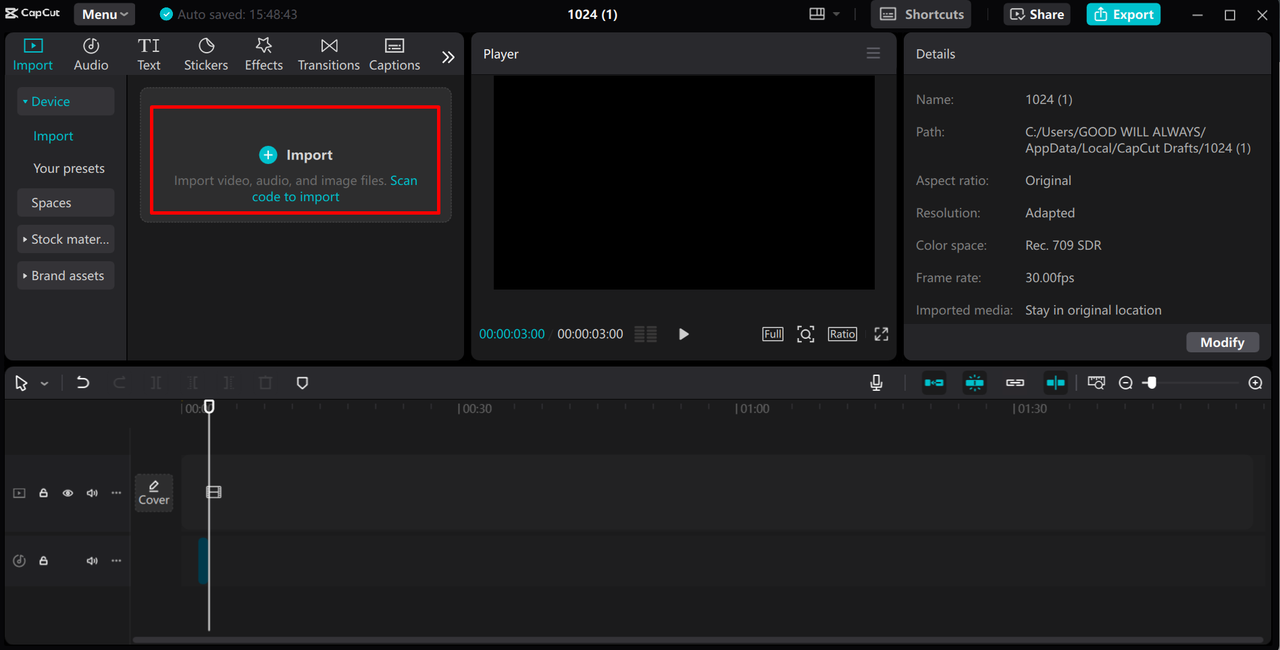The width and height of the screenshot is (1280, 650).
Task: Open selection tool mode chevron dropdown
Action: coord(44,384)
